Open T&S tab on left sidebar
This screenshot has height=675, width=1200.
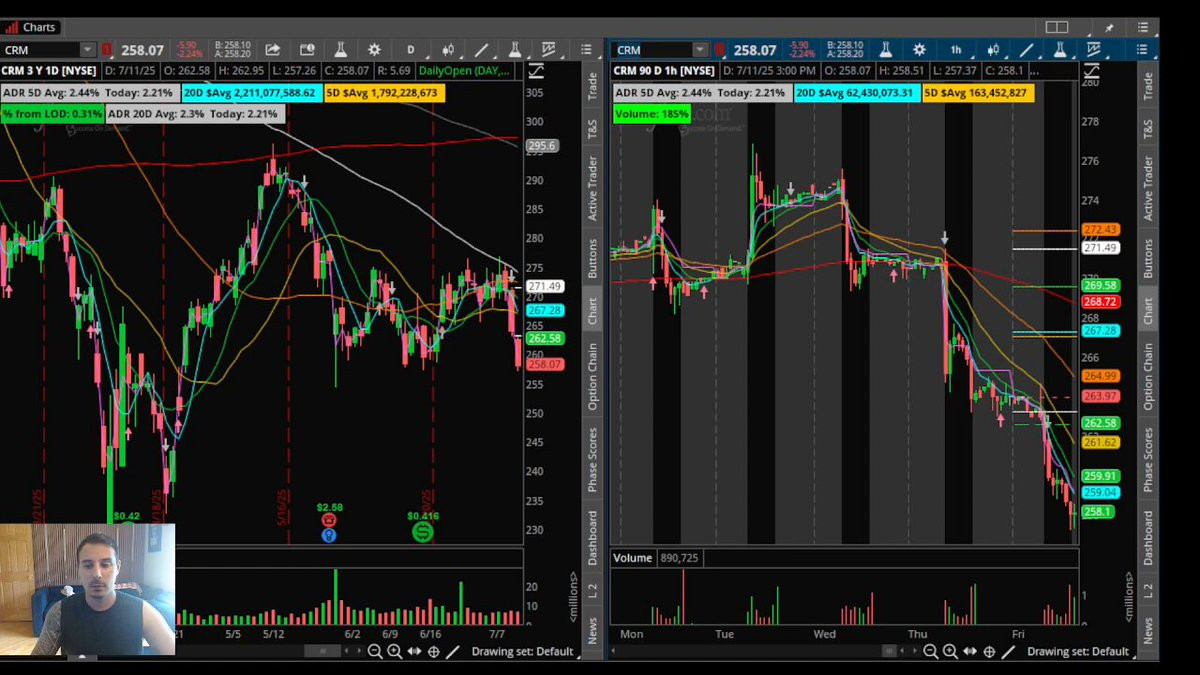tap(592, 129)
